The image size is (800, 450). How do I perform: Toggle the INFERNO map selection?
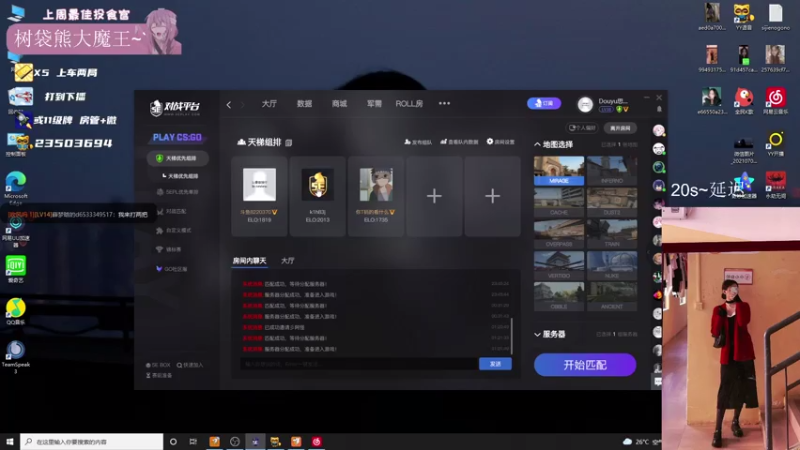point(612,171)
